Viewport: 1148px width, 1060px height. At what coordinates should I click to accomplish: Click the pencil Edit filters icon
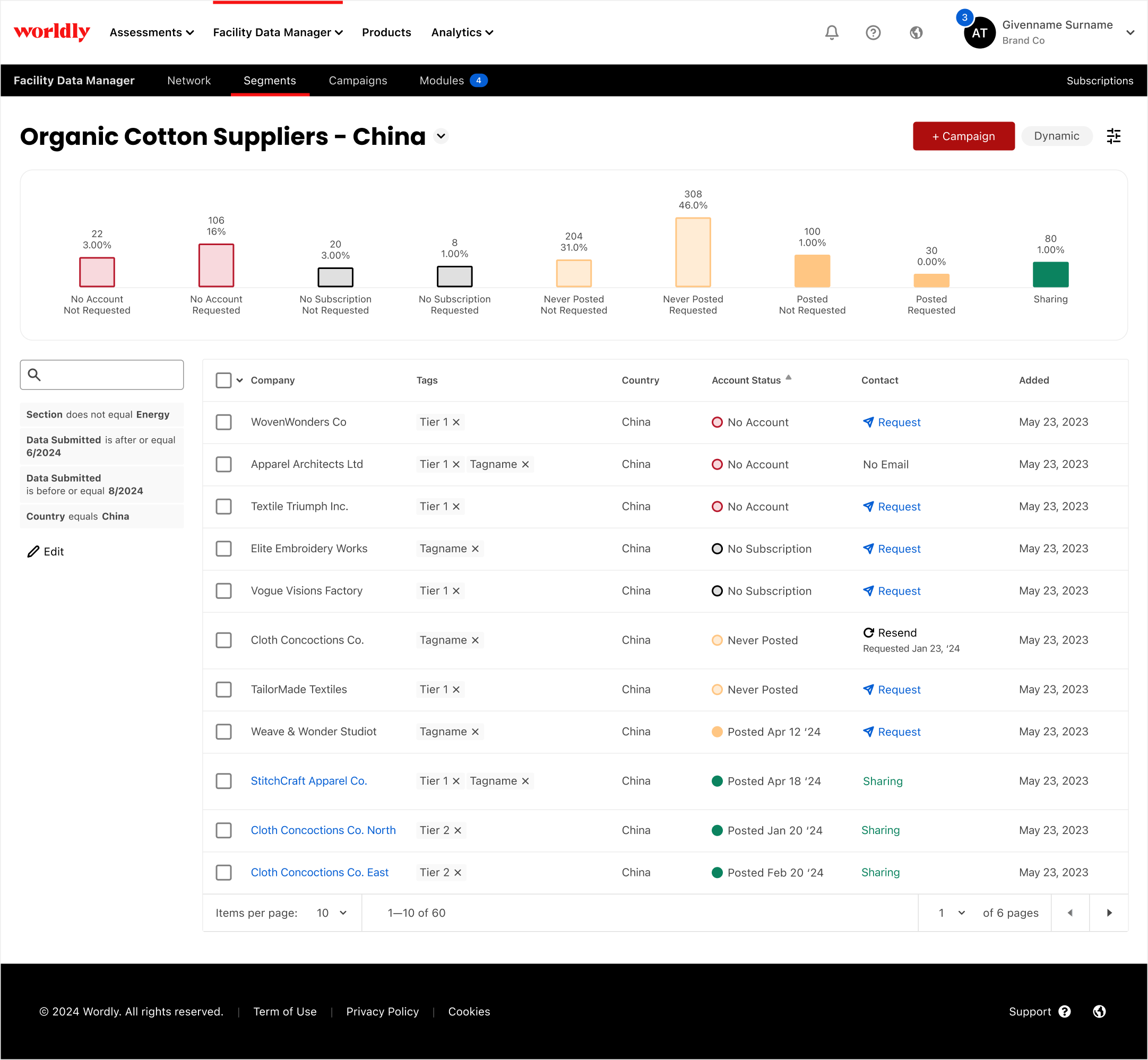(x=33, y=551)
